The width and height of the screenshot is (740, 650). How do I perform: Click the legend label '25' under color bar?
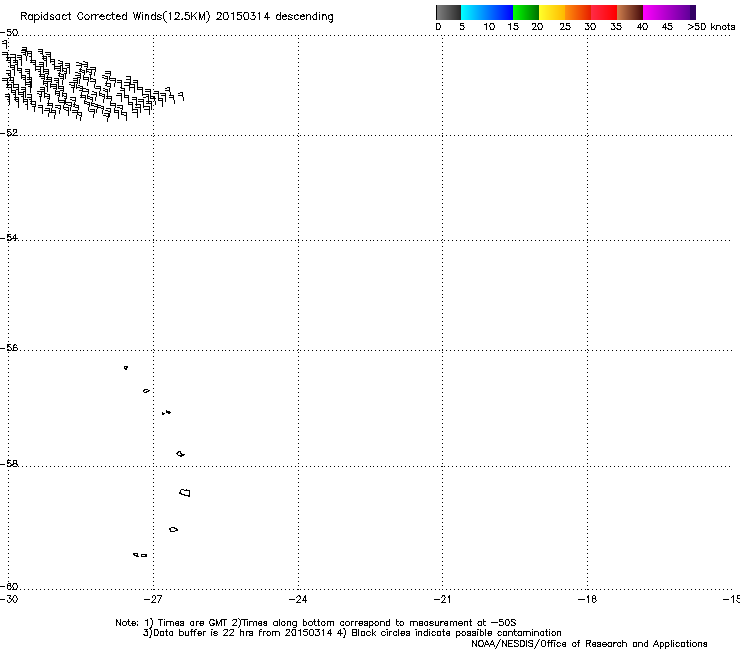(565, 27)
